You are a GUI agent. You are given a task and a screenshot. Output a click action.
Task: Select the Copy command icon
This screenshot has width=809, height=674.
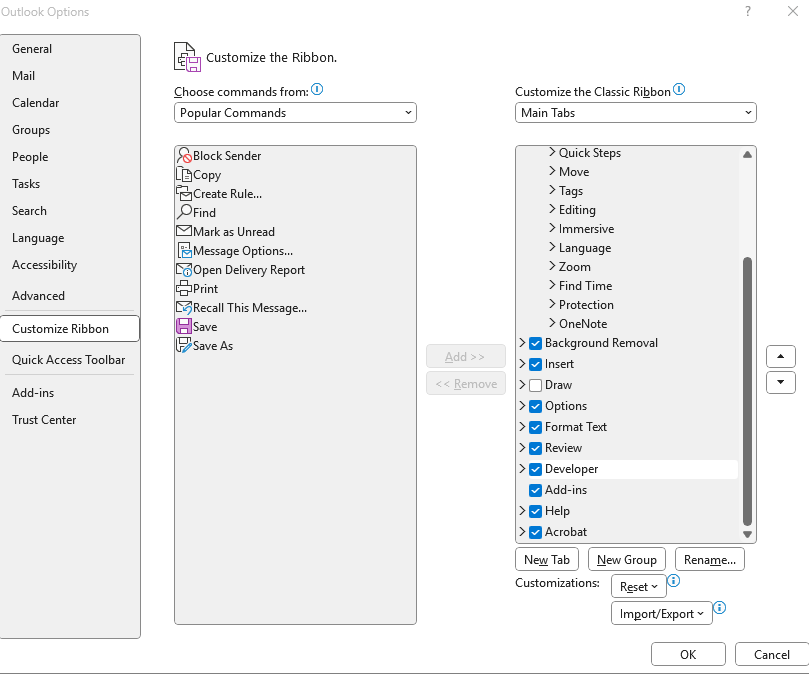coord(185,175)
